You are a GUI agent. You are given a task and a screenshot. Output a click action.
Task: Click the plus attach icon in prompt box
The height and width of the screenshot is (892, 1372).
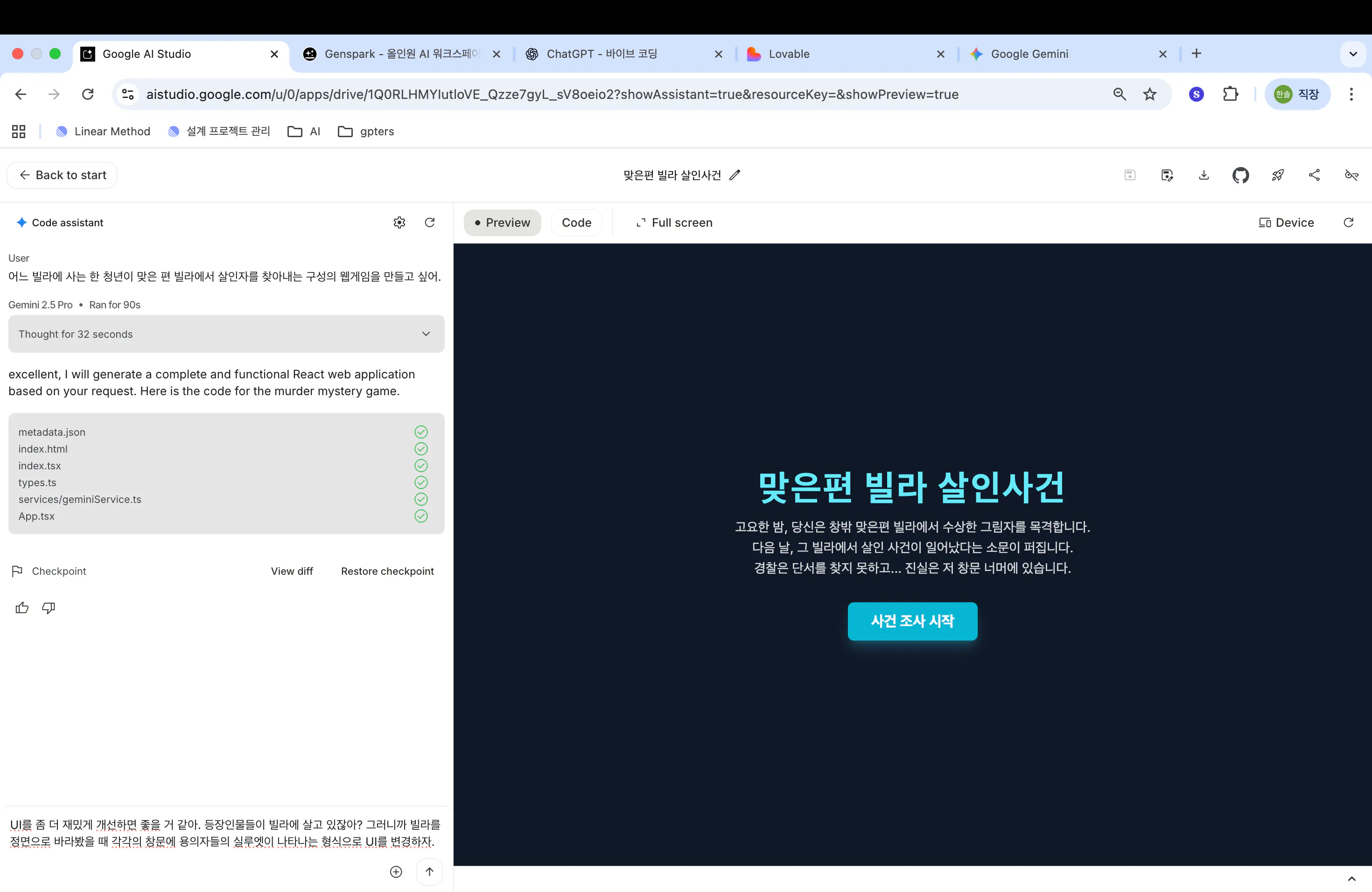(x=395, y=872)
